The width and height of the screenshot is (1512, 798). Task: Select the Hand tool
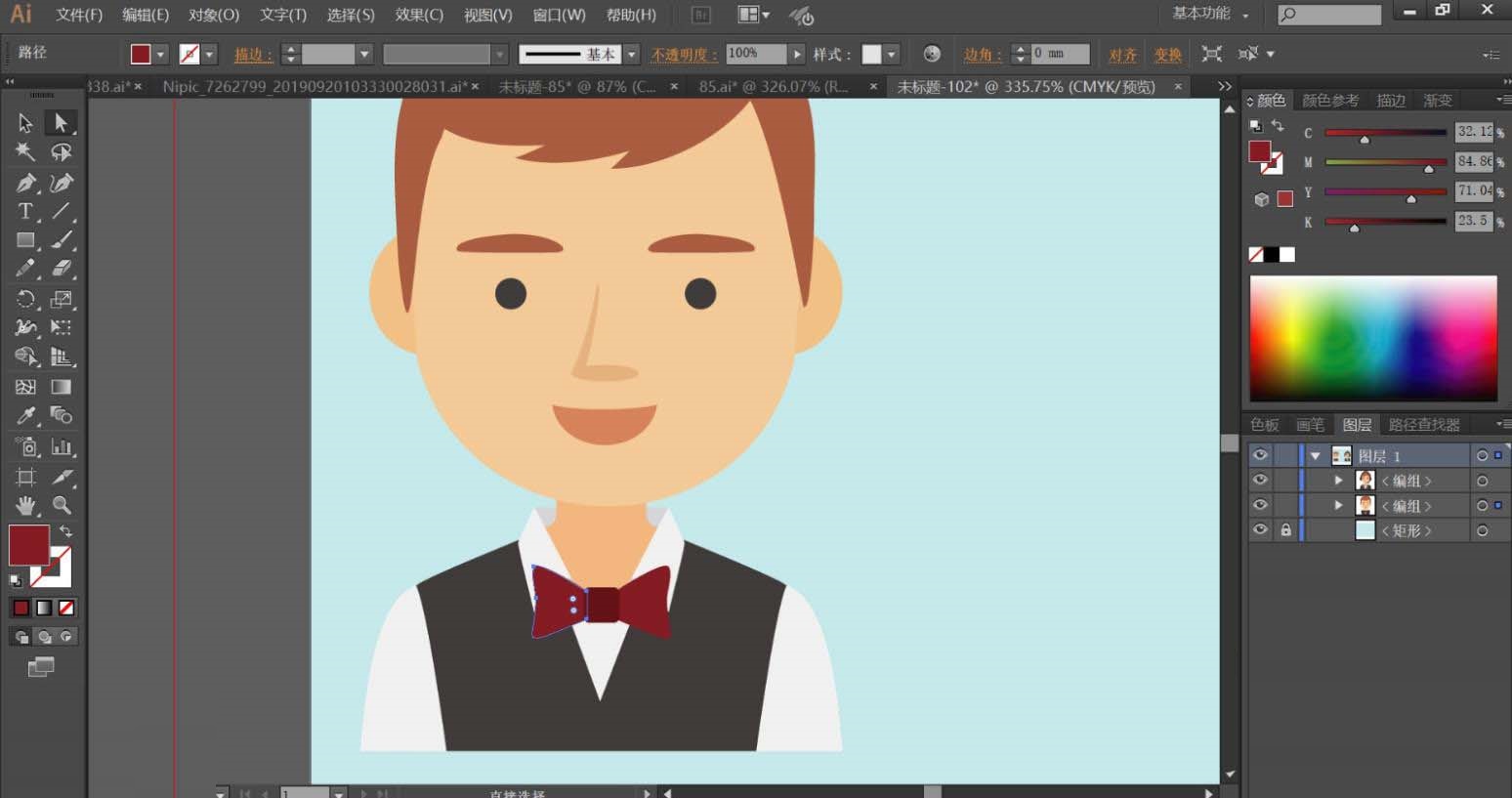click(25, 505)
